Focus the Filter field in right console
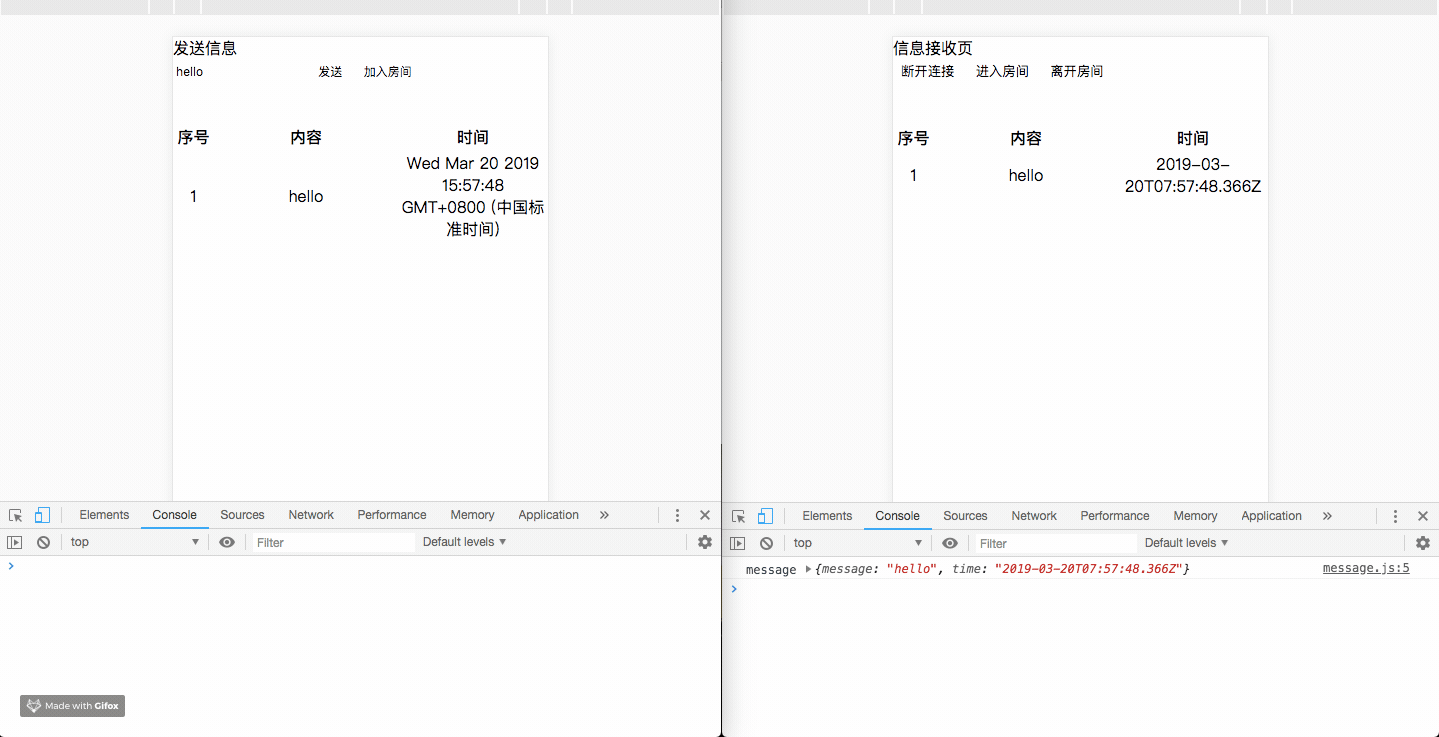This screenshot has width=1439, height=737. (1055, 543)
